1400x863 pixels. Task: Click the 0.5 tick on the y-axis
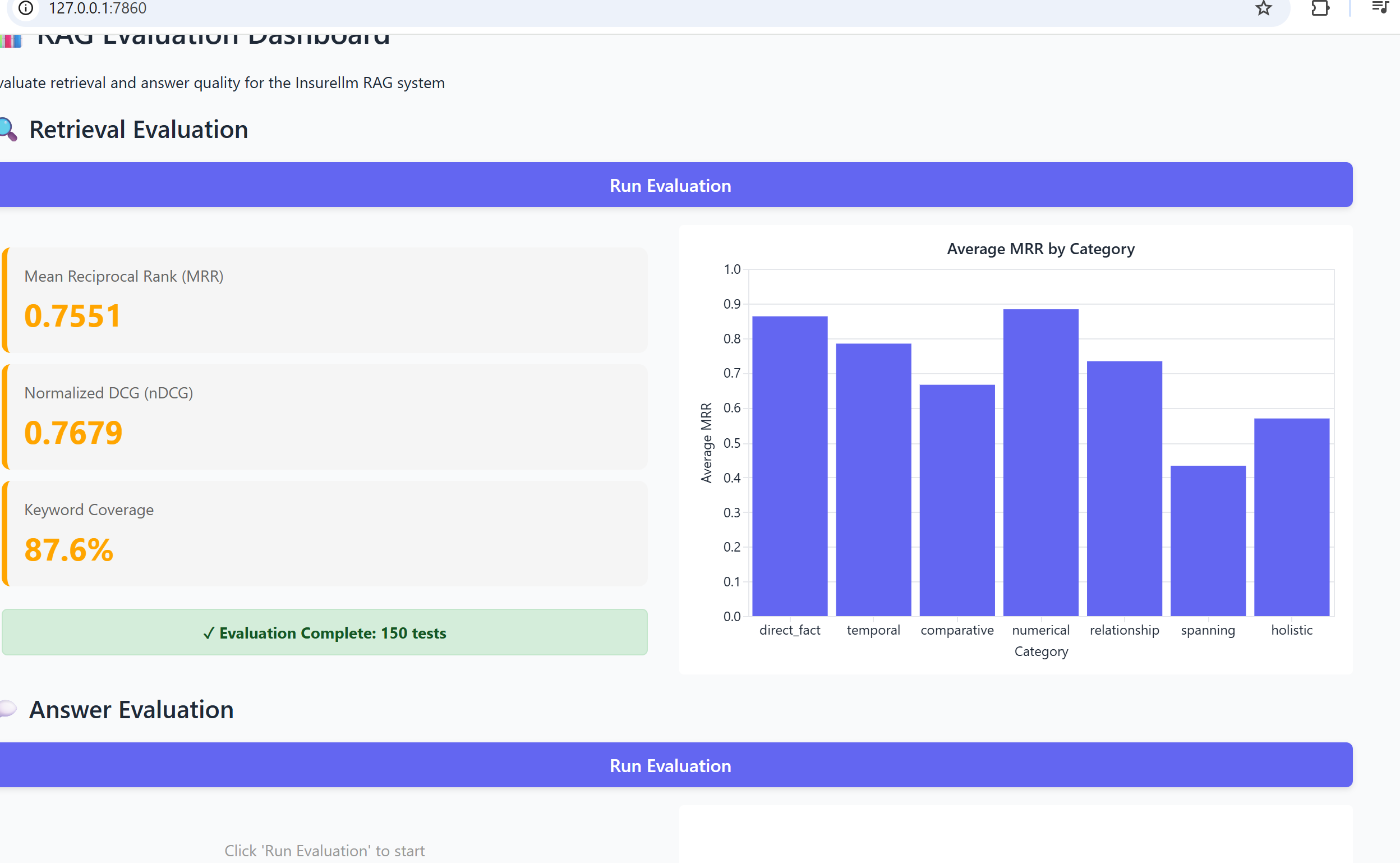pos(732,443)
